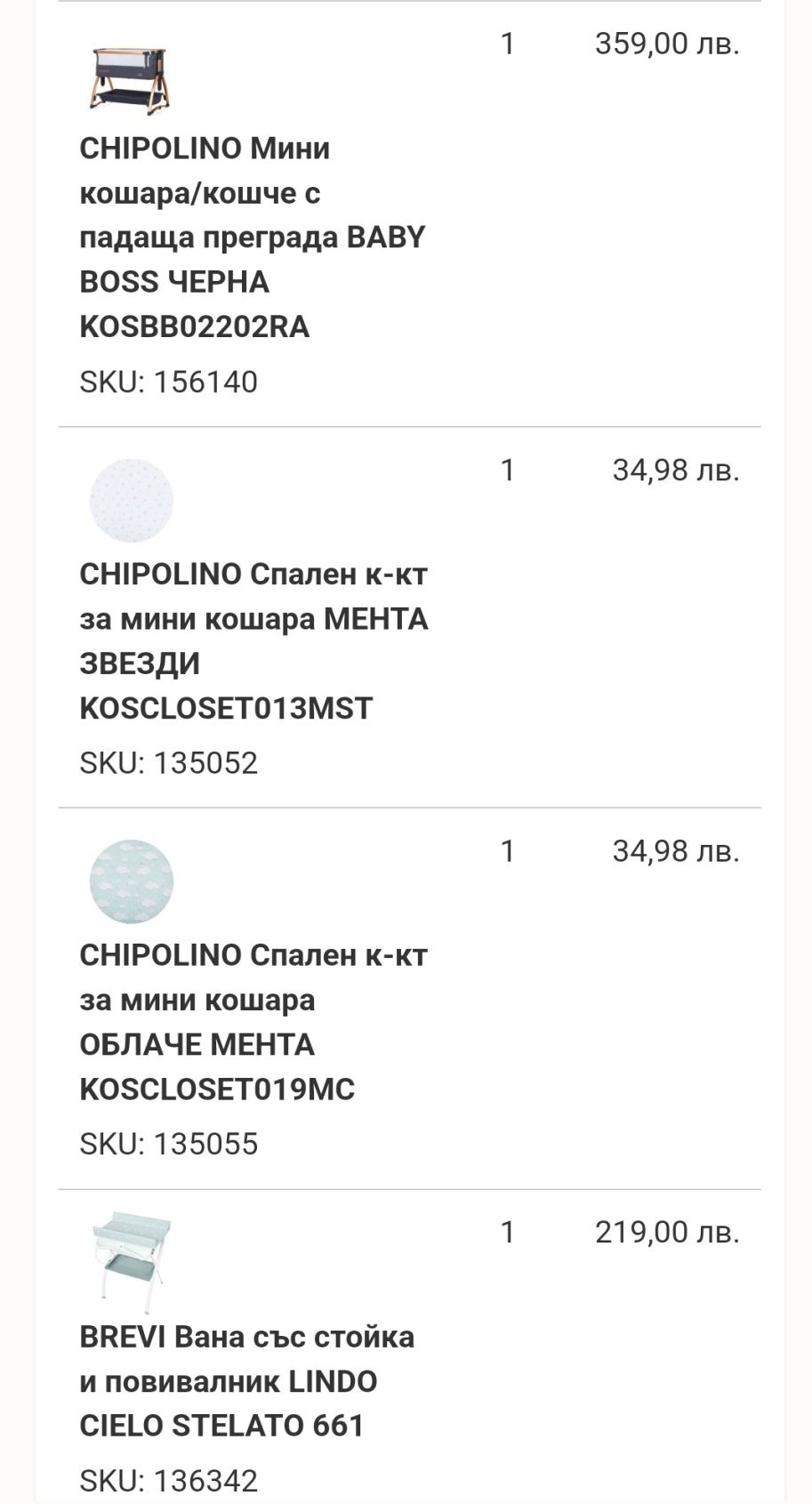Open BREVI LINDO CIELO STELATO product title
The height and width of the screenshot is (1504, 812).
(246, 1381)
